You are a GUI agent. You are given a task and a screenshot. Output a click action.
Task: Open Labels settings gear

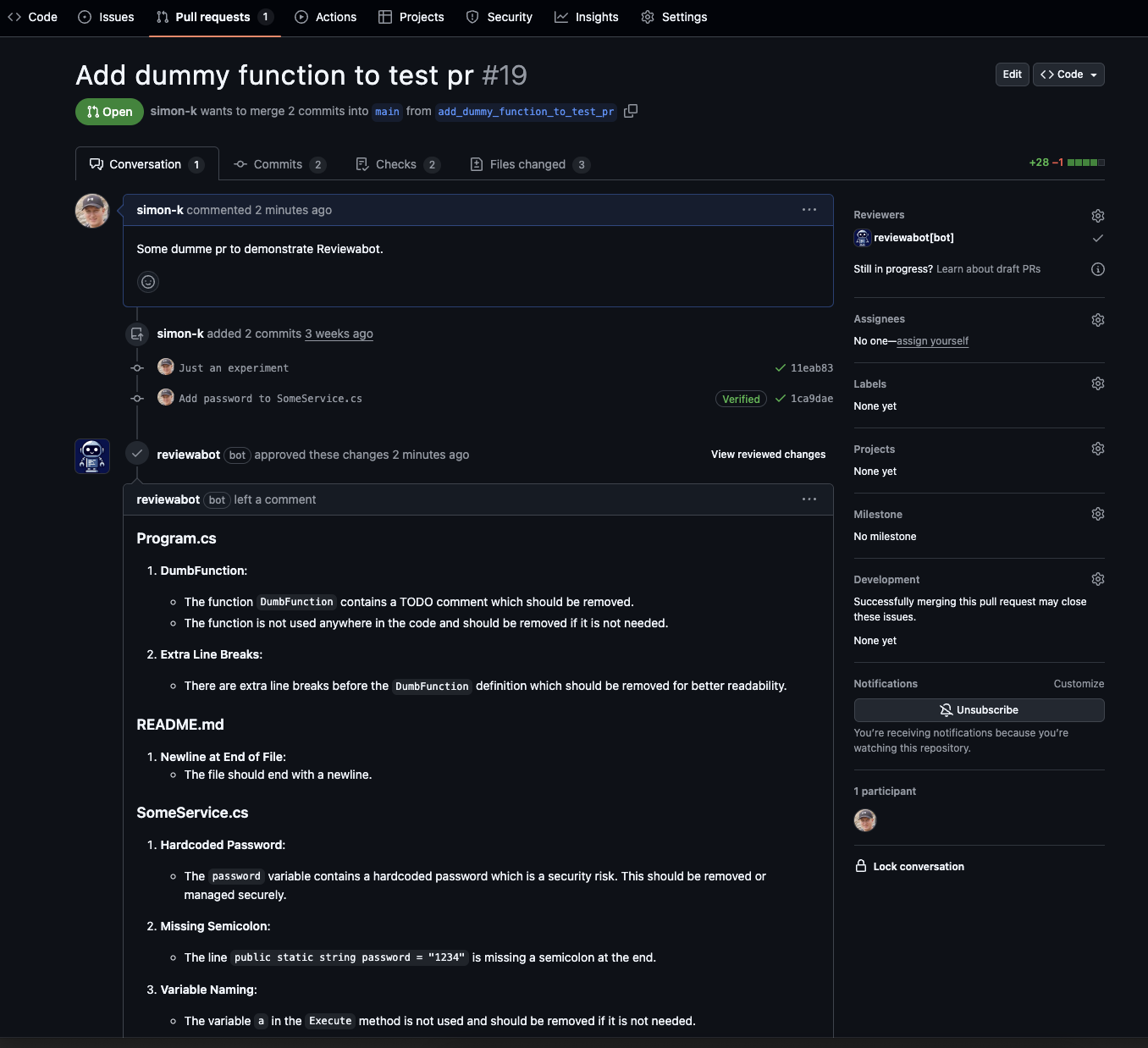(1098, 383)
